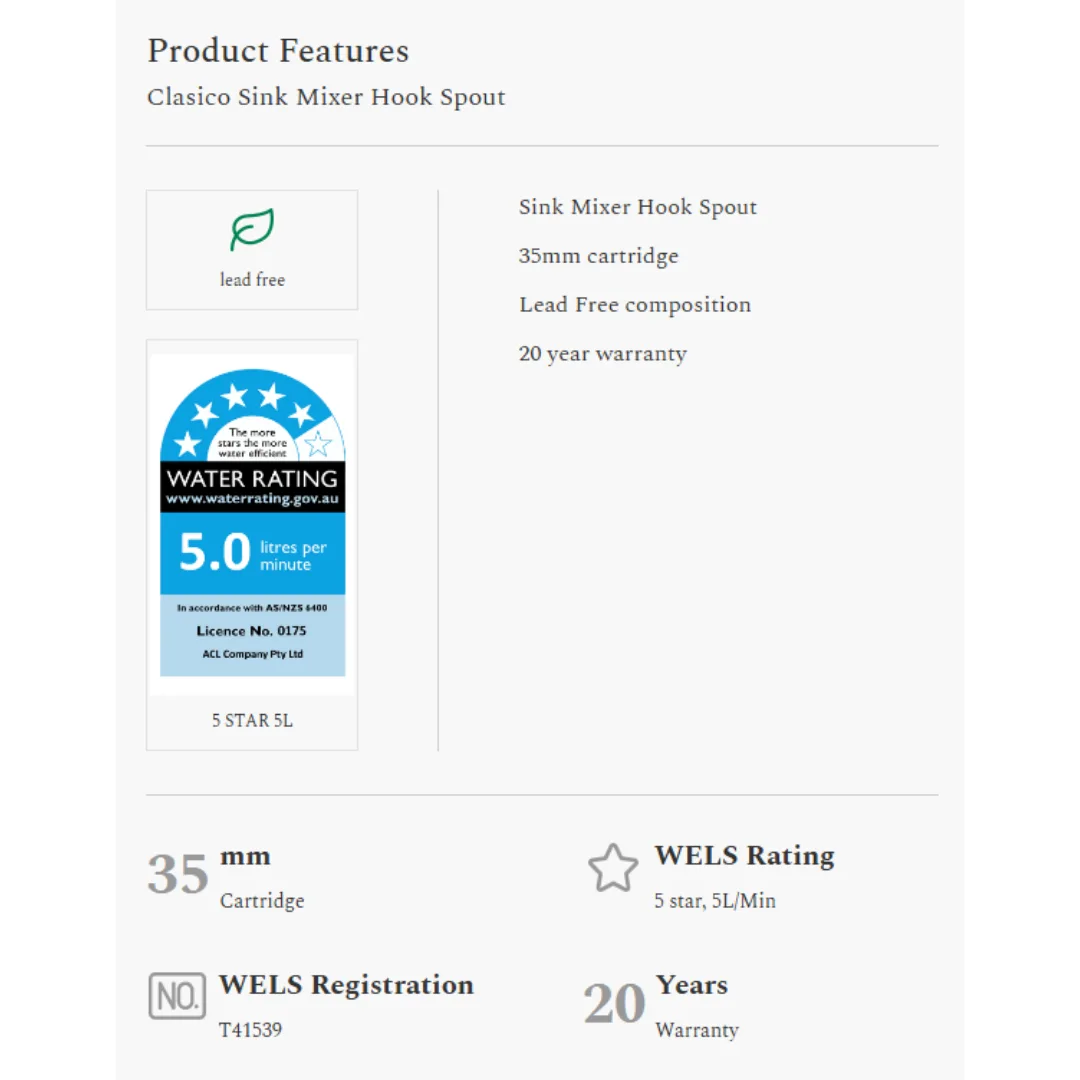This screenshot has width=1080, height=1080.
Task: Click the green lead free leaf icon
Action: coord(252,230)
